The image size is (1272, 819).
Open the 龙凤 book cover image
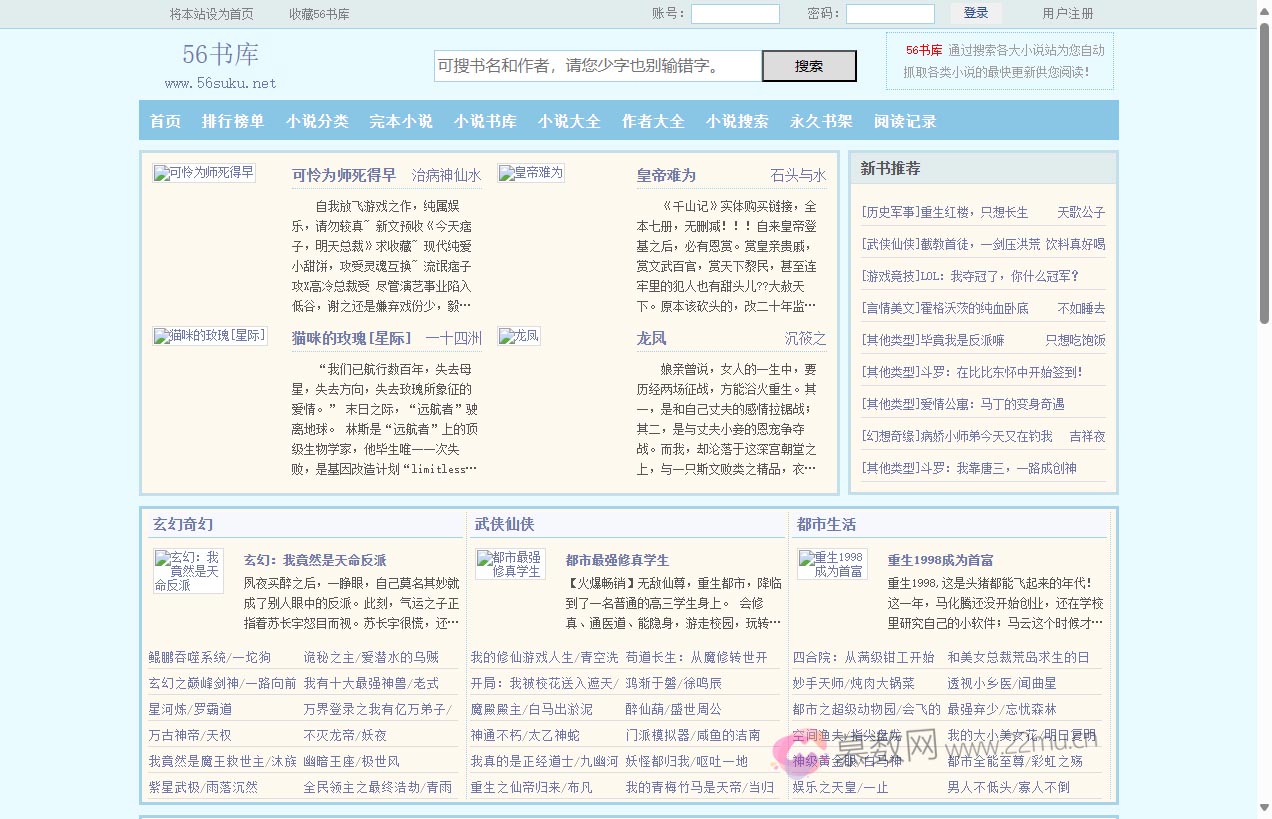coord(519,336)
